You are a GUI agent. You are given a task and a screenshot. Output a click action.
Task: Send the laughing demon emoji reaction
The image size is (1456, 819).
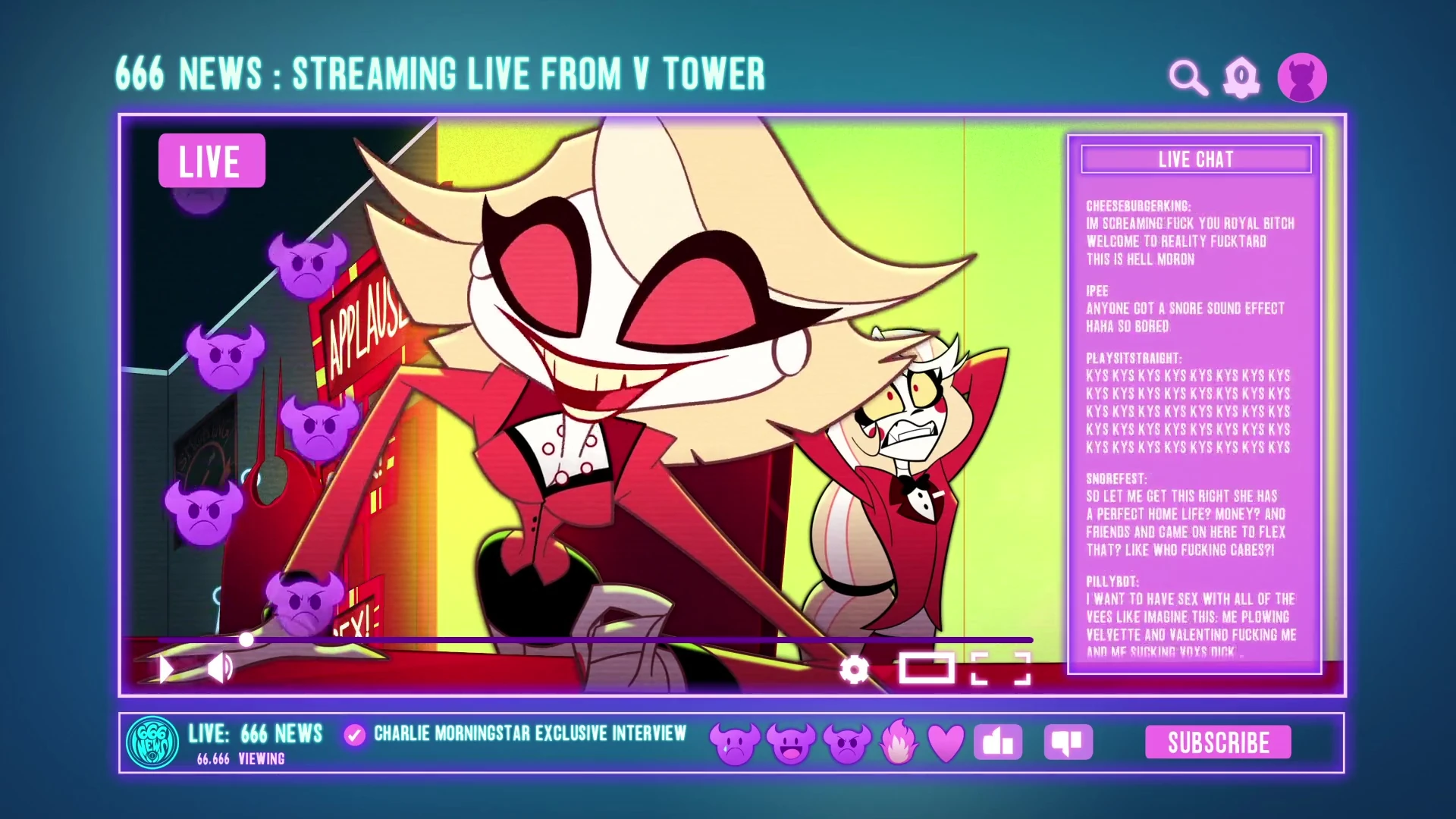pos(790,742)
